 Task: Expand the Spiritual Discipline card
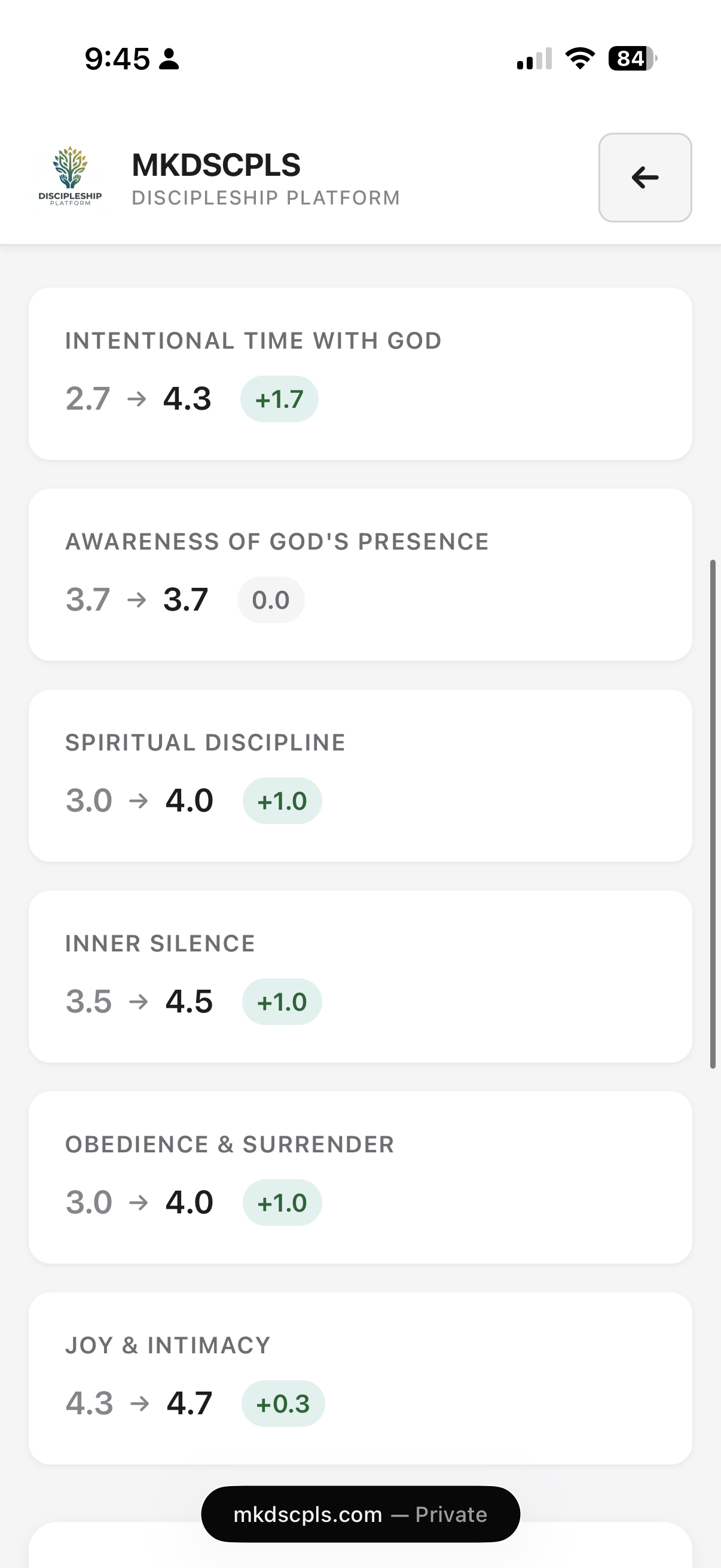(x=360, y=774)
